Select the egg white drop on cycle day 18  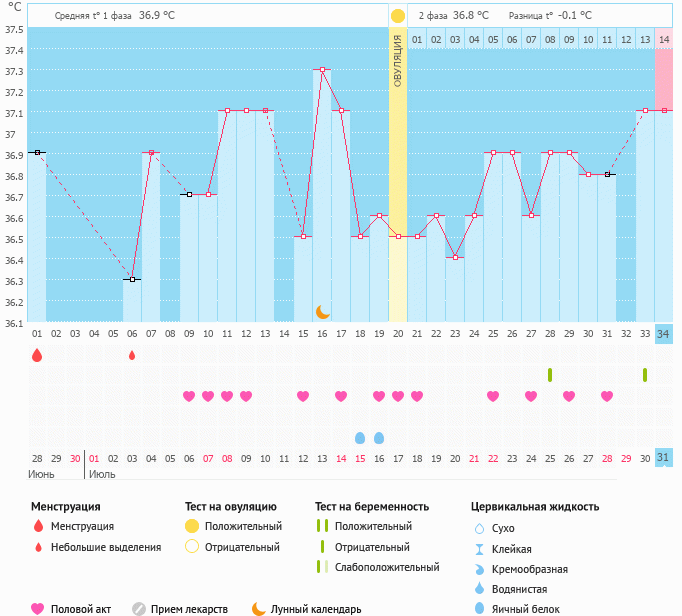(x=360, y=438)
